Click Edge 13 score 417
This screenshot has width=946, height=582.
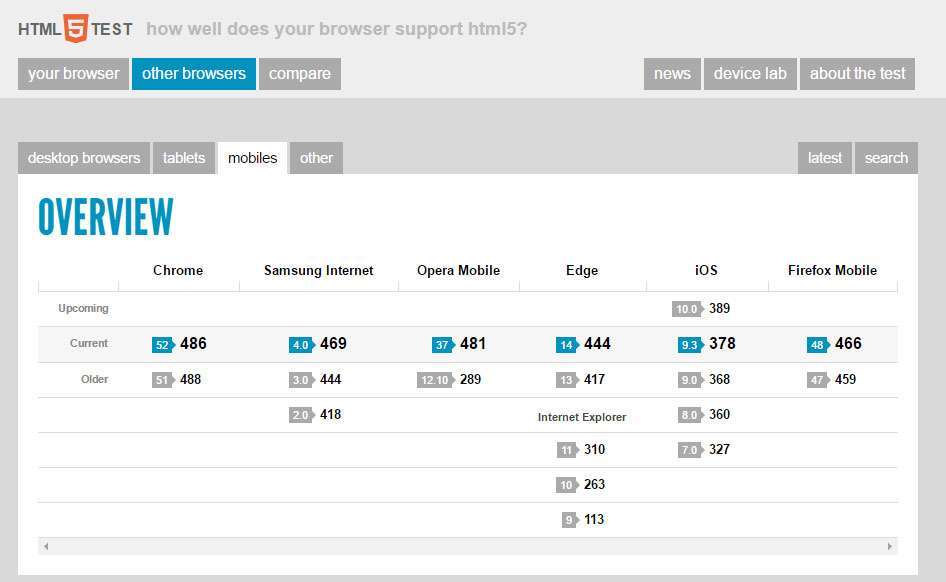pyautogui.click(x=594, y=379)
